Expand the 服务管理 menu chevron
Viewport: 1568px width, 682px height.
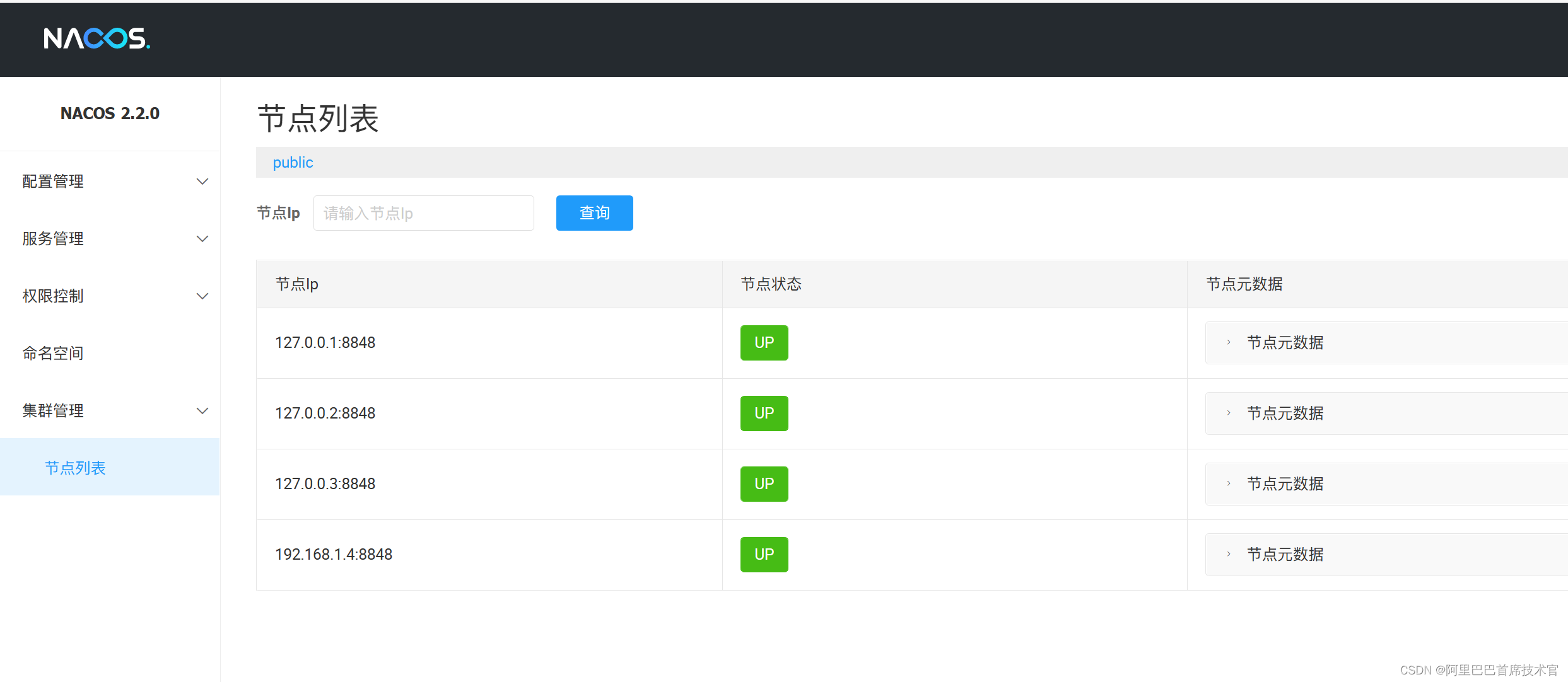[x=202, y=239]
